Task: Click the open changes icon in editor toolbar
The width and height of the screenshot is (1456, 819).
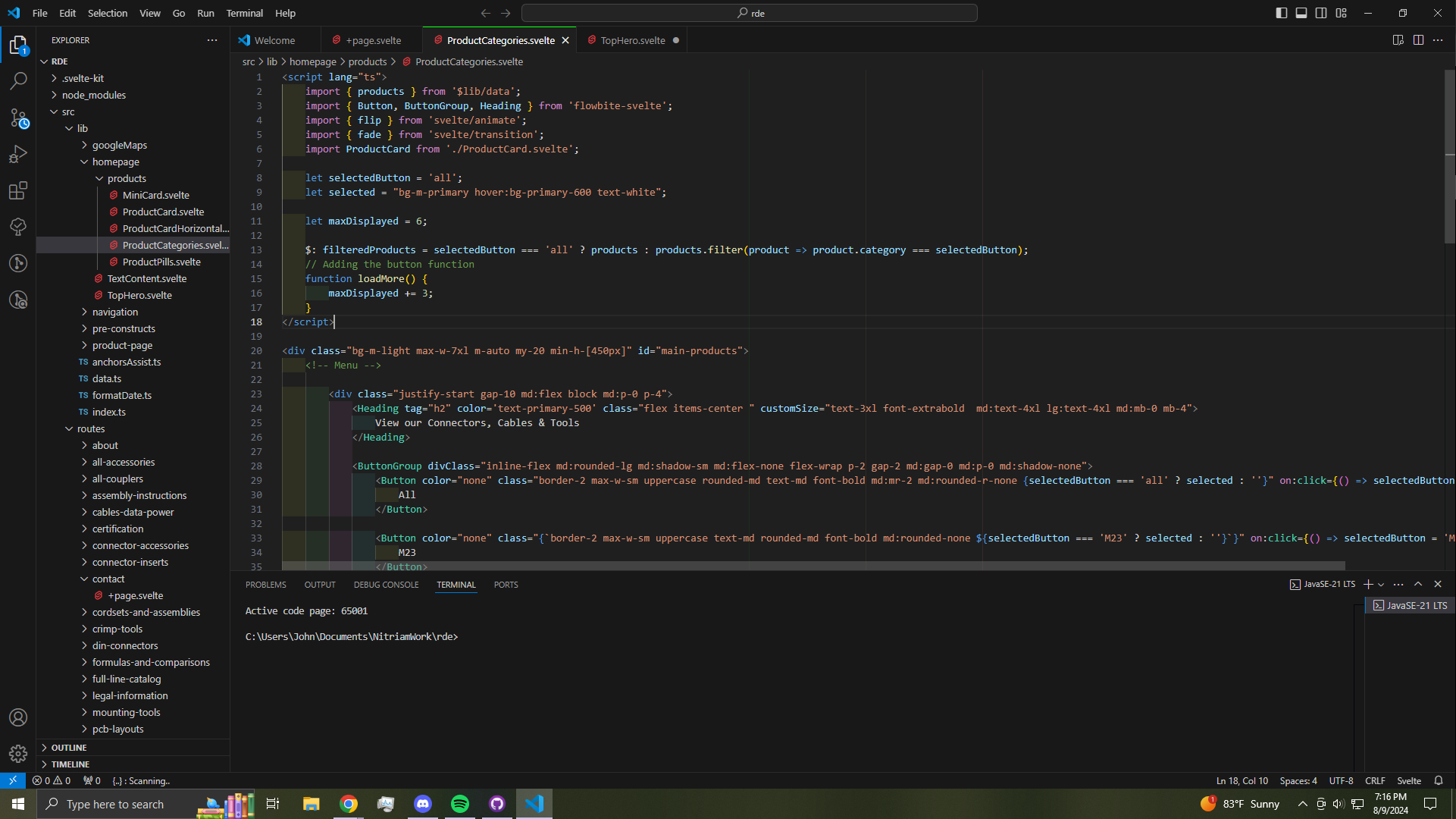Action: pos(1398,40)
